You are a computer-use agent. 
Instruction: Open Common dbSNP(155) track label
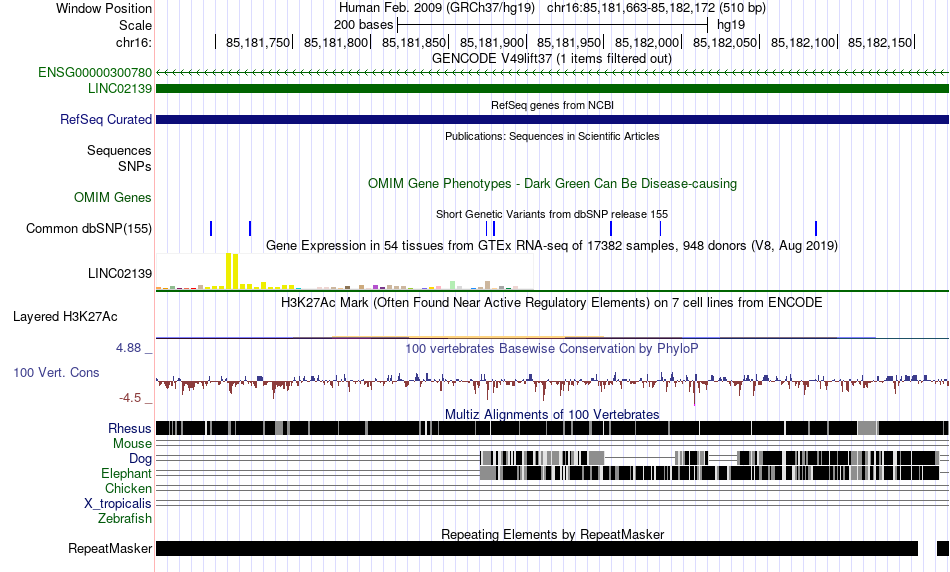[x=89, y=228]
